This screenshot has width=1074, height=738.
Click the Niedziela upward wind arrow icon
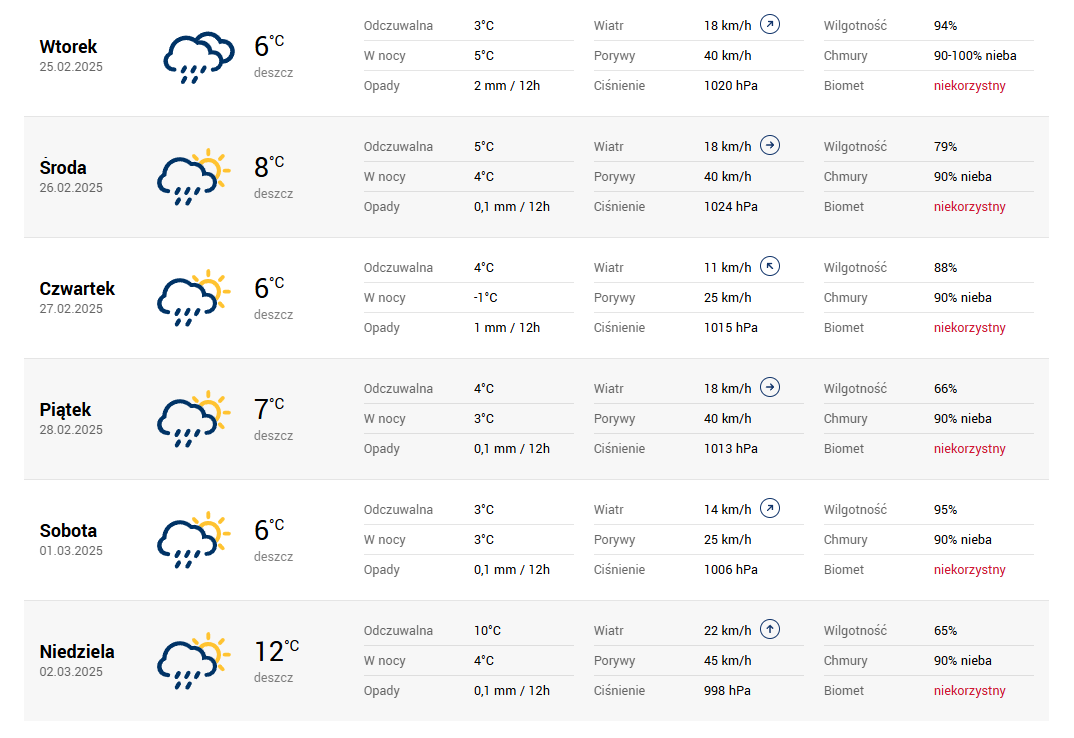(769, 629)
